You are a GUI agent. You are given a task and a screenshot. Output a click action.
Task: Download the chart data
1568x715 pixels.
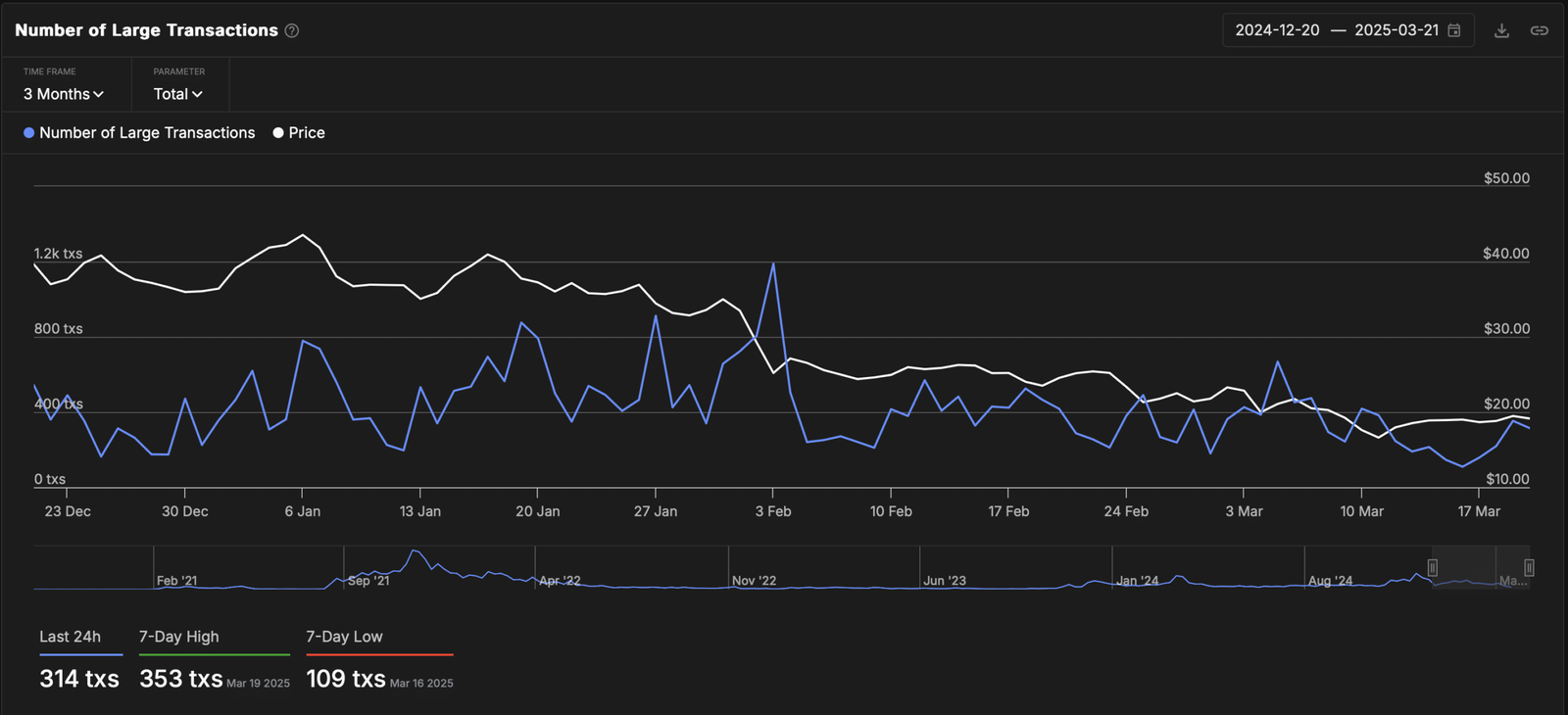pyautogui.click(x=1501, y=30)
